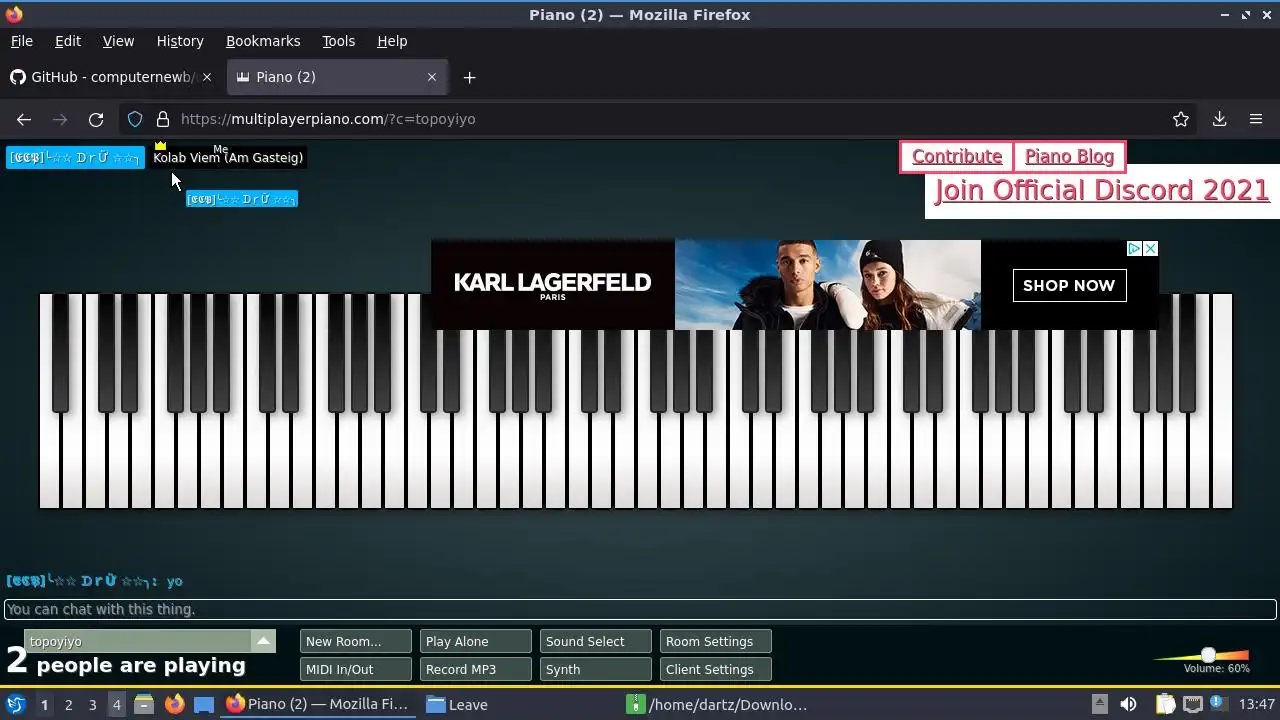1280x720 pixels.
Task: Click the URL address bar
Action: pyautogui.click(x=660, y=119)
